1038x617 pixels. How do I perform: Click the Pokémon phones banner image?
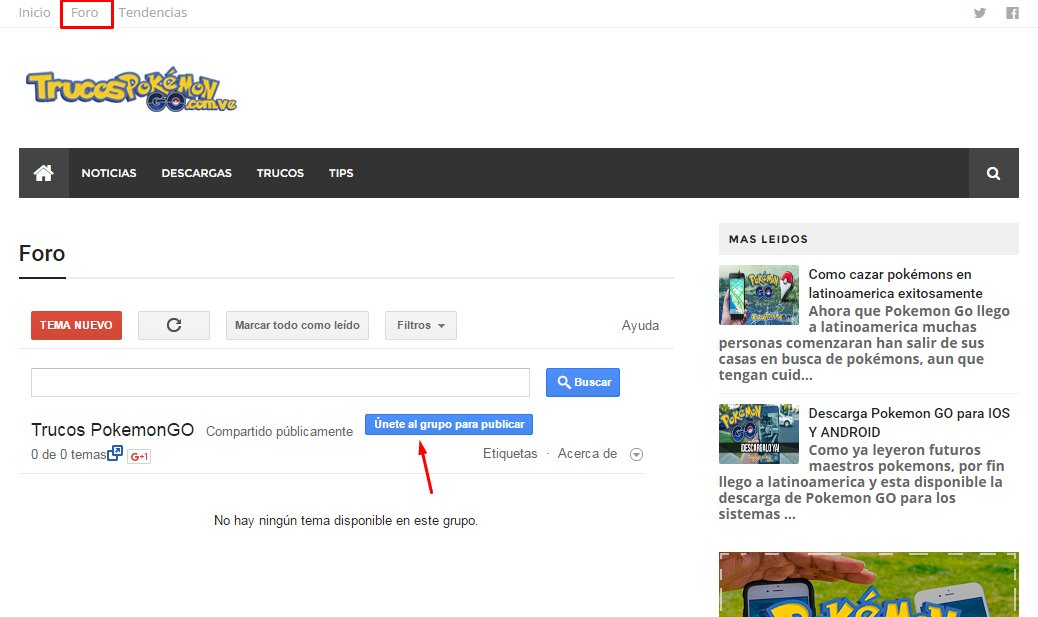[x=869, y=585]
